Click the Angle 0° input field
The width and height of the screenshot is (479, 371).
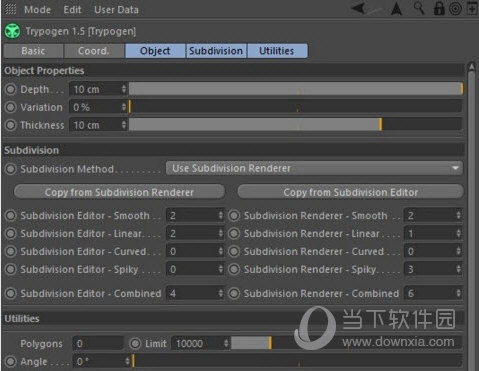click(x=102, y=362)
